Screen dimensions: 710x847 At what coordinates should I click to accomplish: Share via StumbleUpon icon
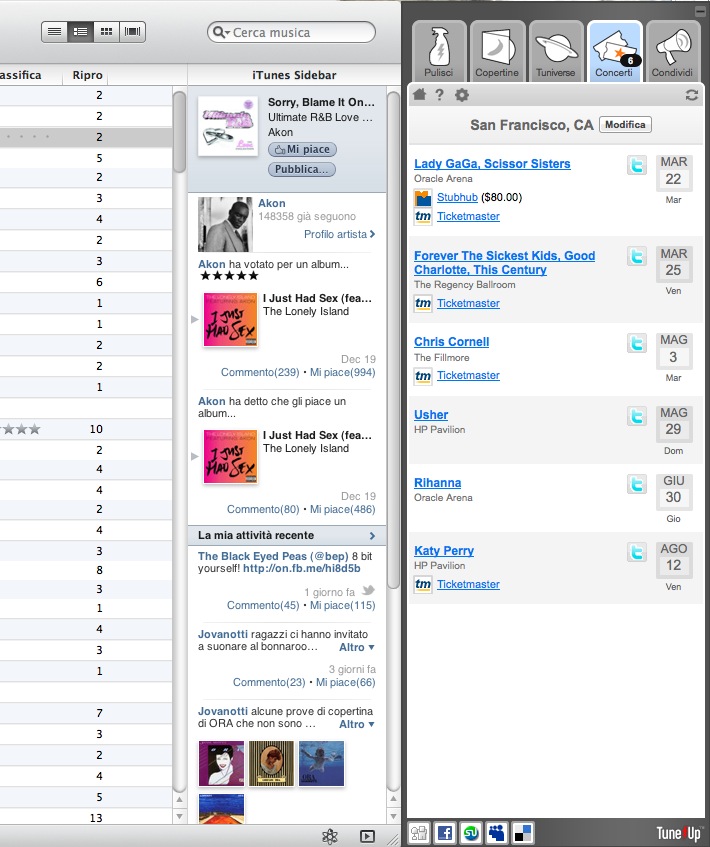[471, 833]
